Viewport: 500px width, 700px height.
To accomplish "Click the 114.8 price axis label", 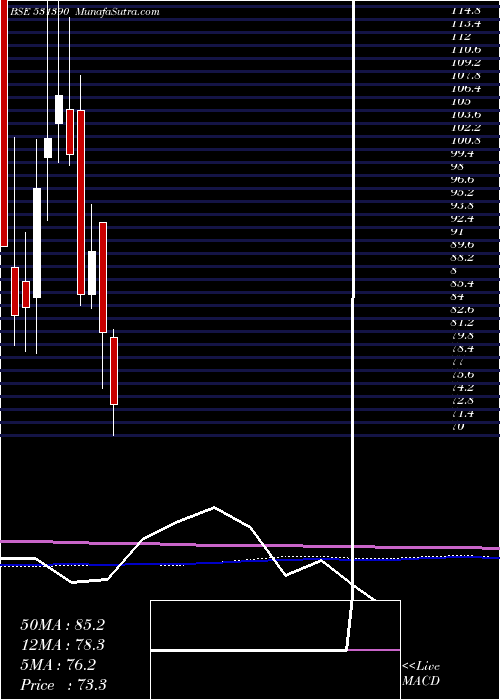I will 467,11.
